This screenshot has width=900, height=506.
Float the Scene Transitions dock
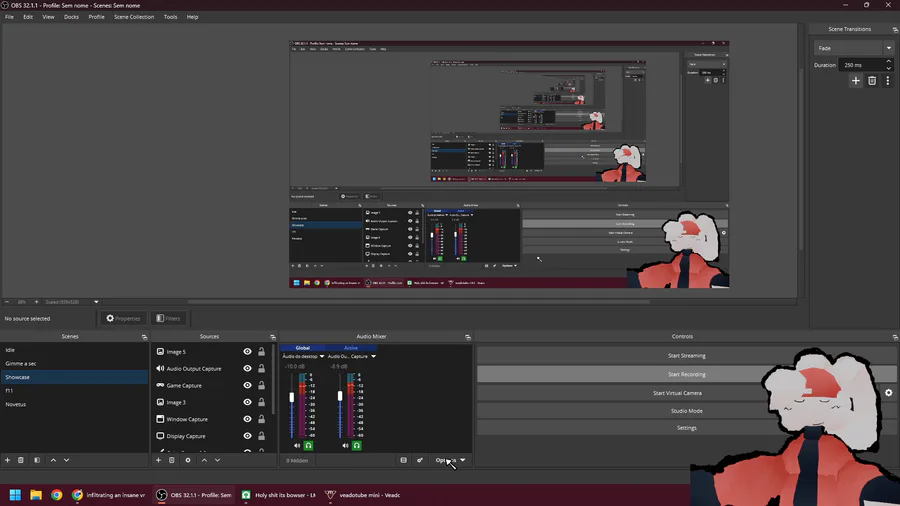pyautogui.click(x=895, y=29)
